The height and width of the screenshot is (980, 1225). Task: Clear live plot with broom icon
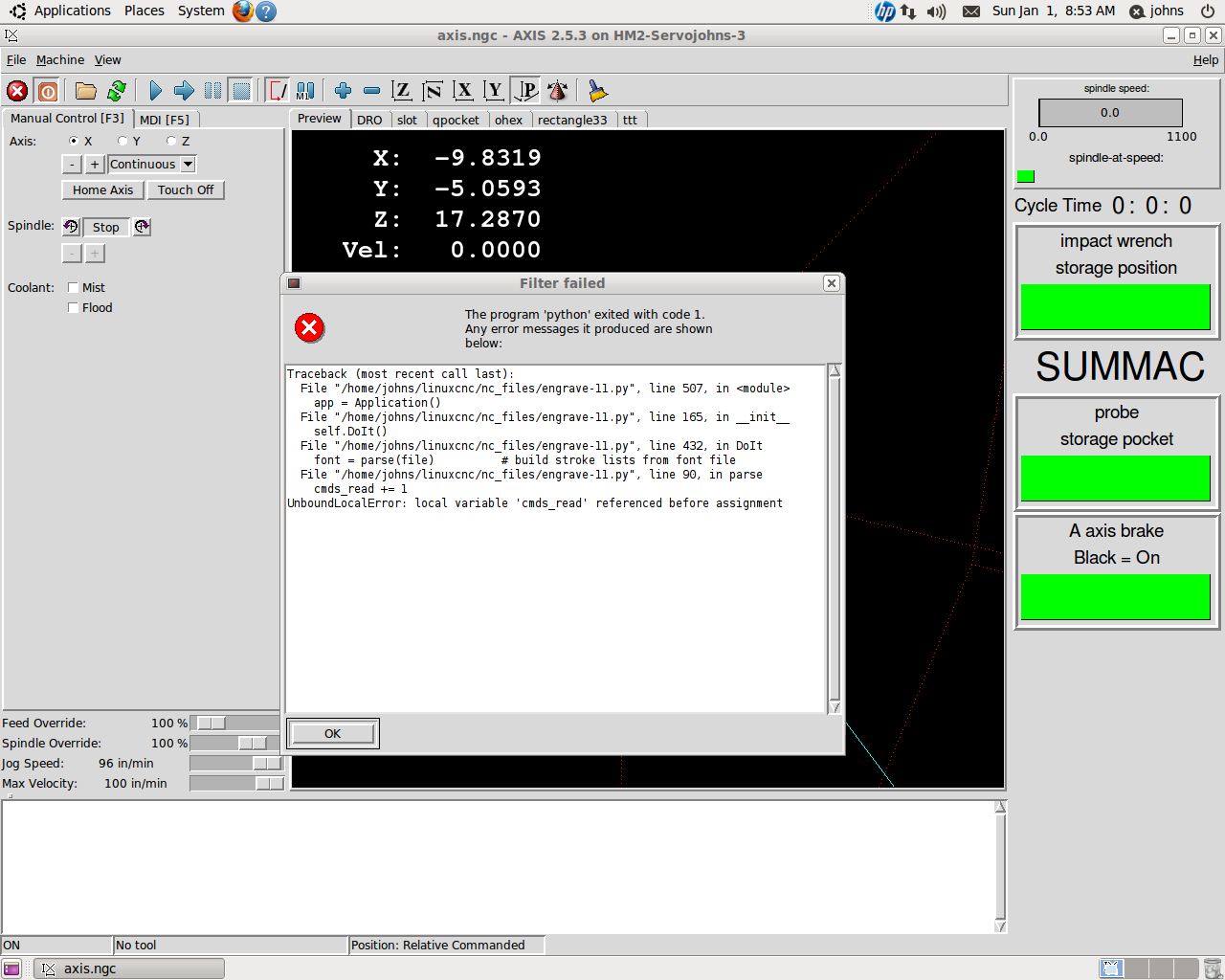(597, 91)
